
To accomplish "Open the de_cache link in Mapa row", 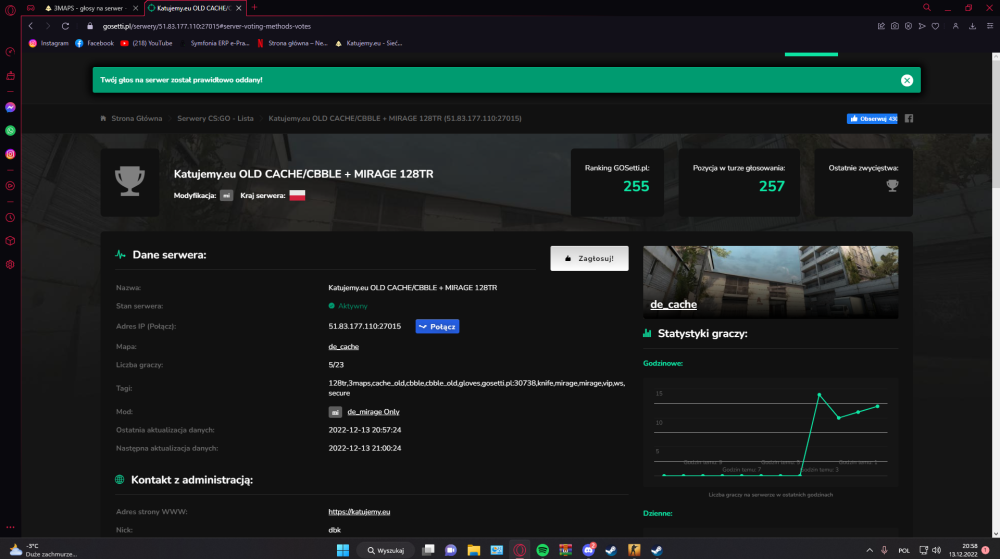I will pyautogui.click(x=344, y=347).
